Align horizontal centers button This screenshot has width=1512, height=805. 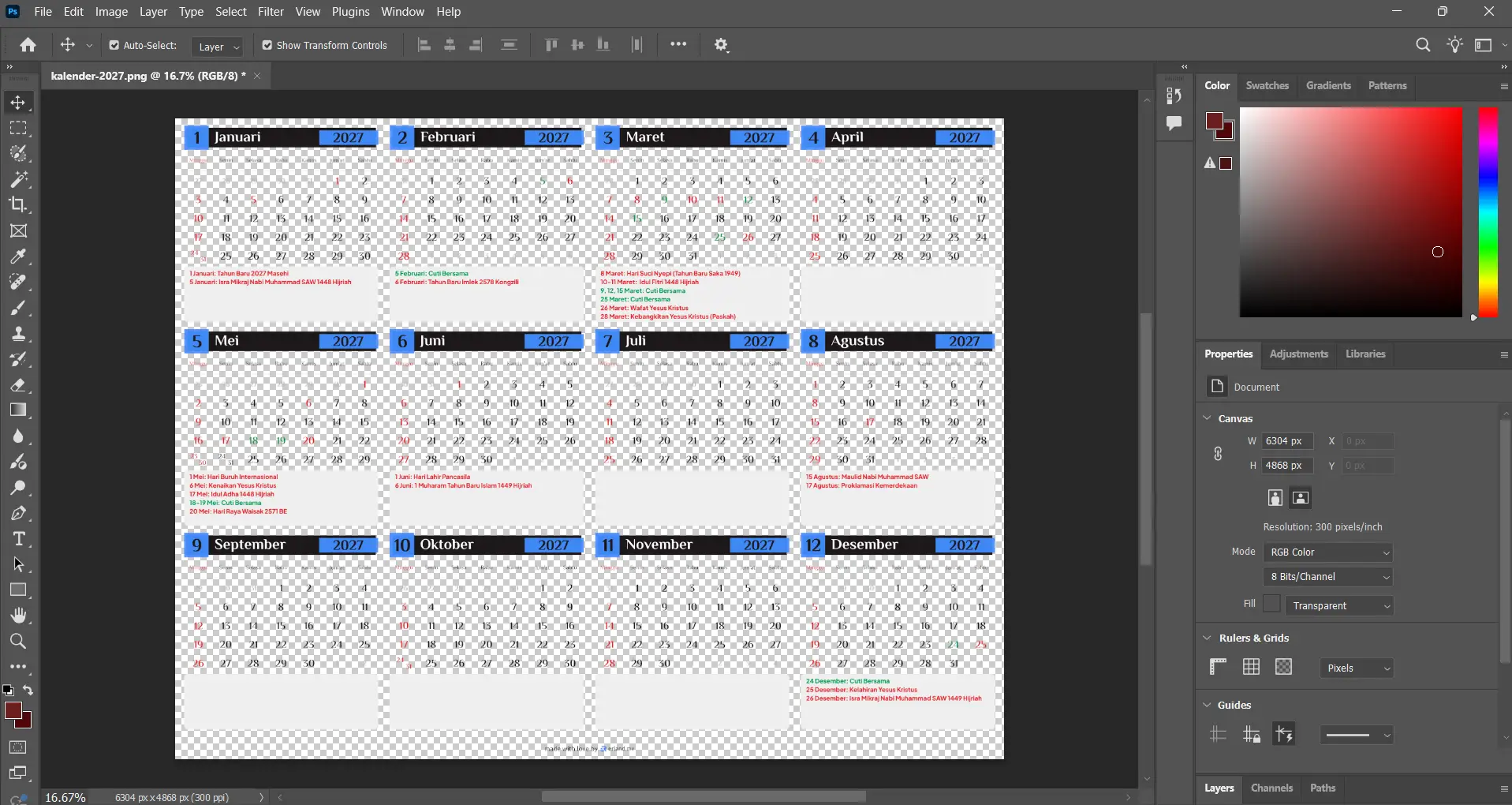coord(450,45)
